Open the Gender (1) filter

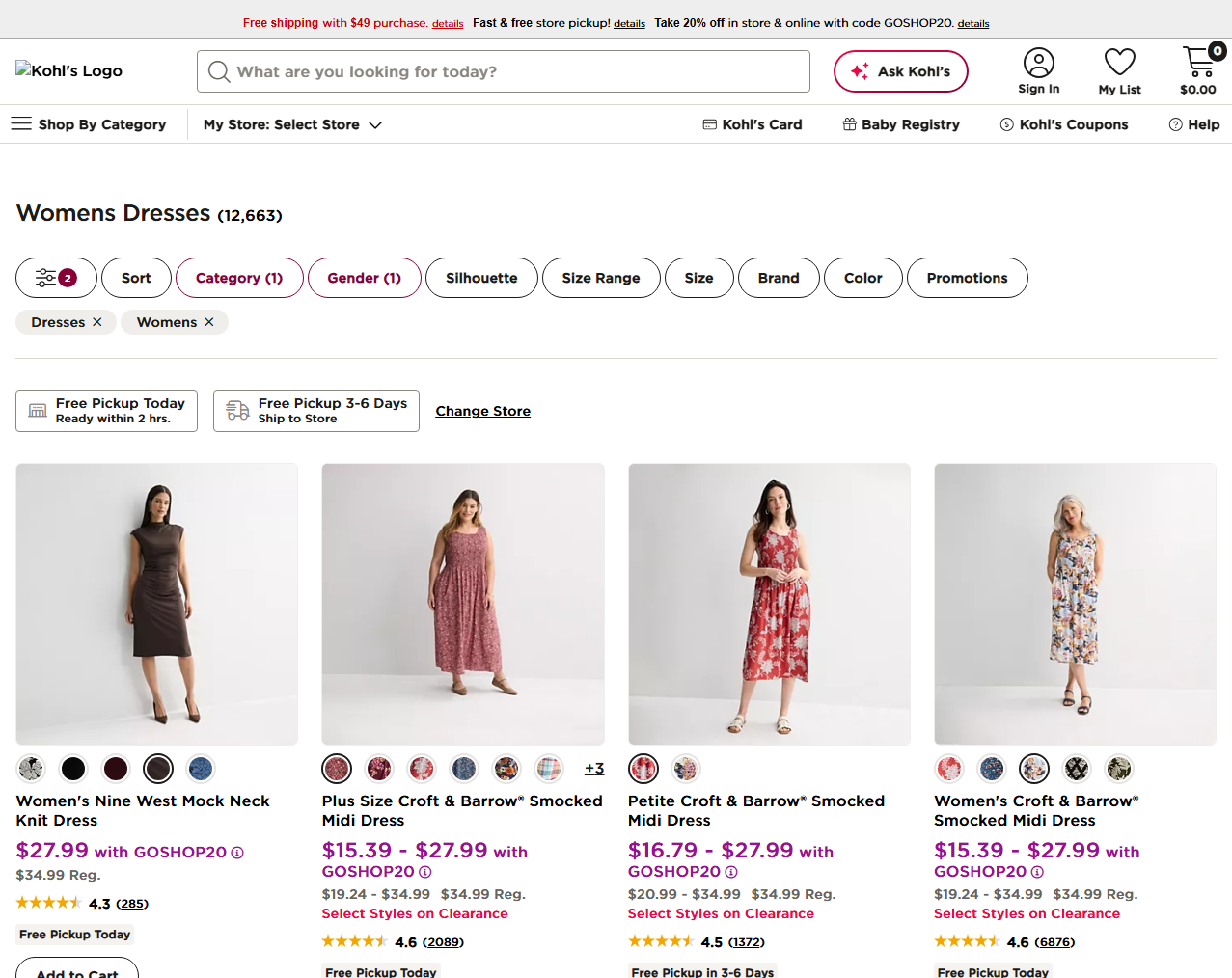point(365,278)
